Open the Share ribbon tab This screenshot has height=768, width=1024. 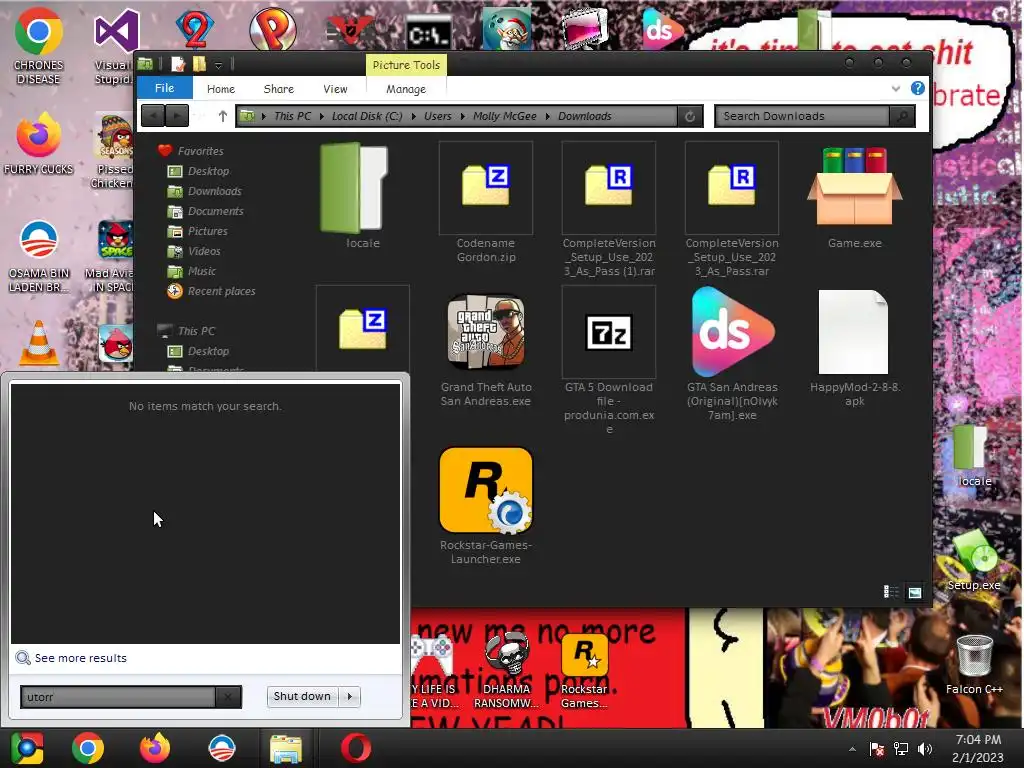[279, 89]
